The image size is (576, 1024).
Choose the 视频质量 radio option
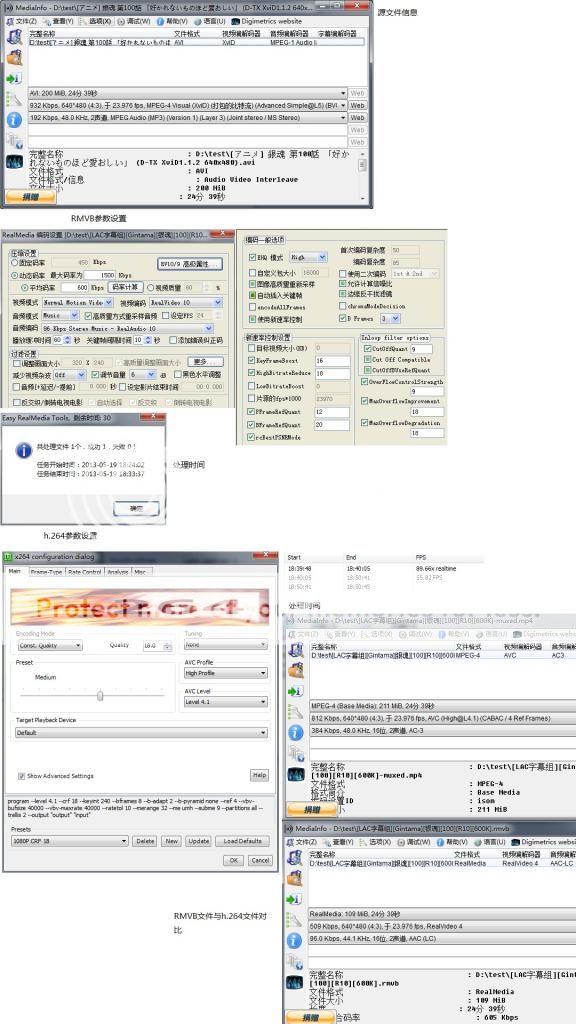click(x=150, y=287)
